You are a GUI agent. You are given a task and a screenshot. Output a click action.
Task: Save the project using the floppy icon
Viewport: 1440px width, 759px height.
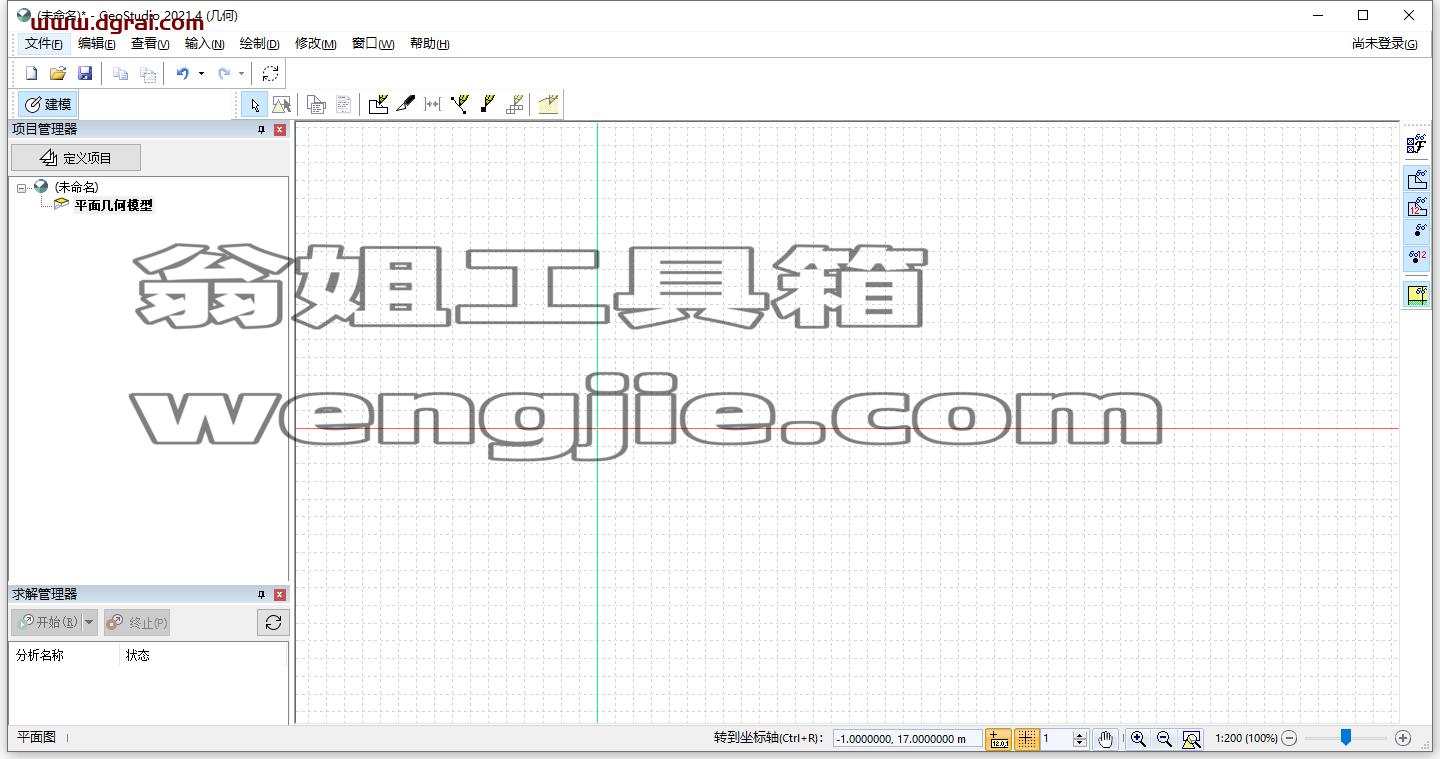pyautogui.click(x=85, y=73)
